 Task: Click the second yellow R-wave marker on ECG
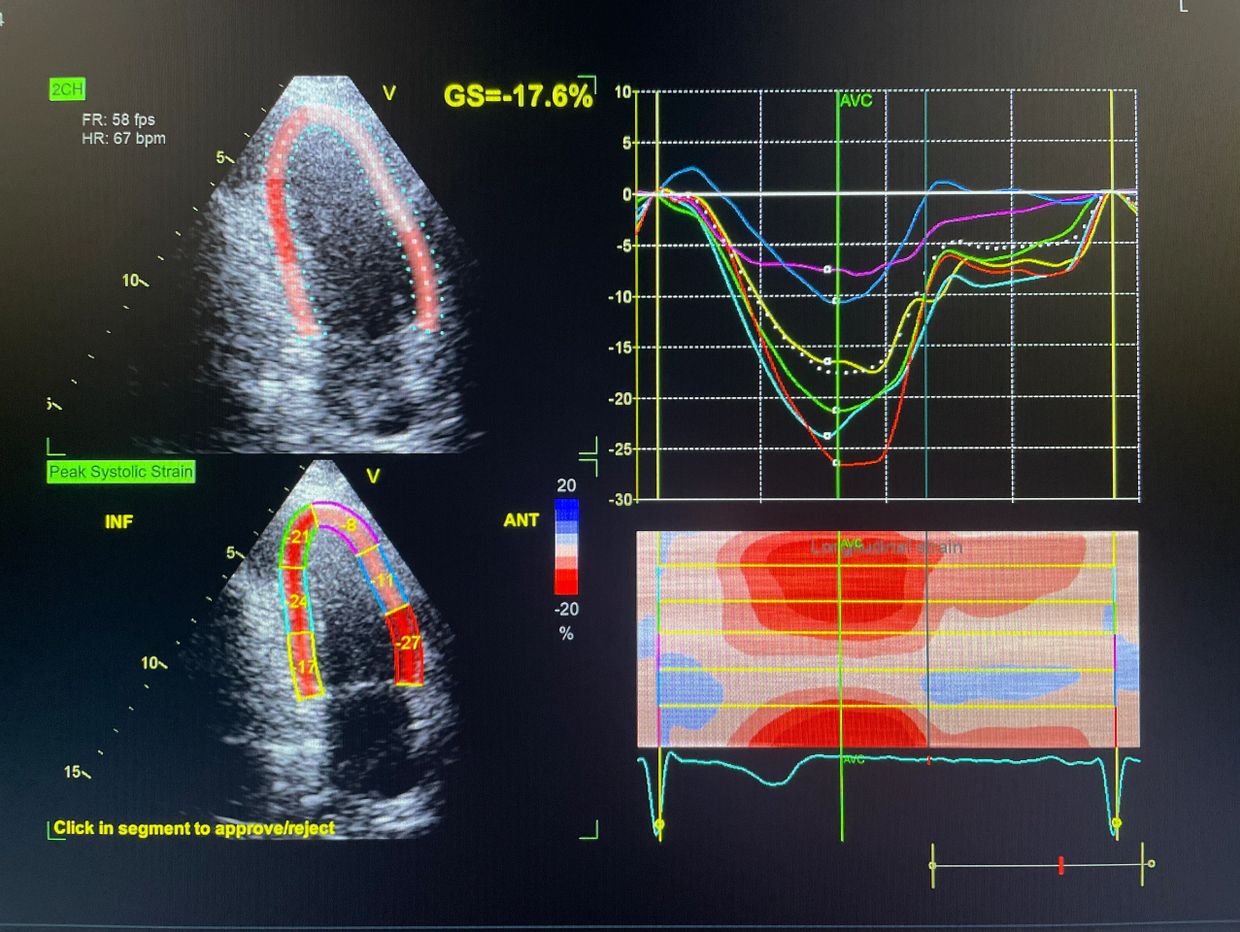pyautogui.click(x=1116, y=823)
